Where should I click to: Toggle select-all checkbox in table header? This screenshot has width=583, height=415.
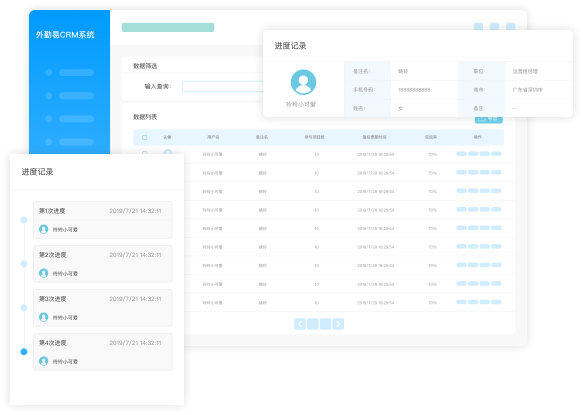(145, 137)
